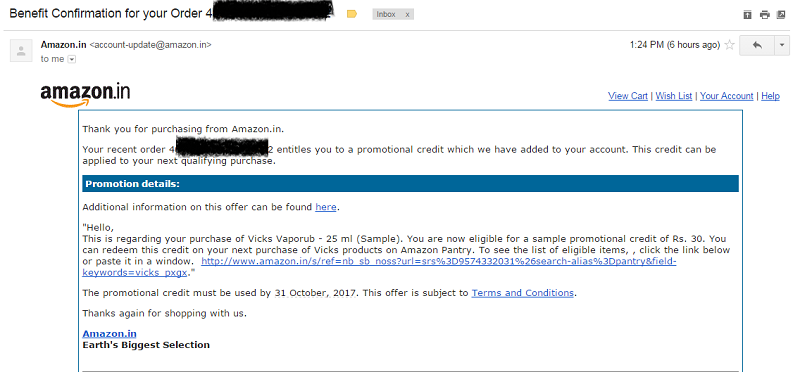Click the amazon.in logo

click(85, 94)
